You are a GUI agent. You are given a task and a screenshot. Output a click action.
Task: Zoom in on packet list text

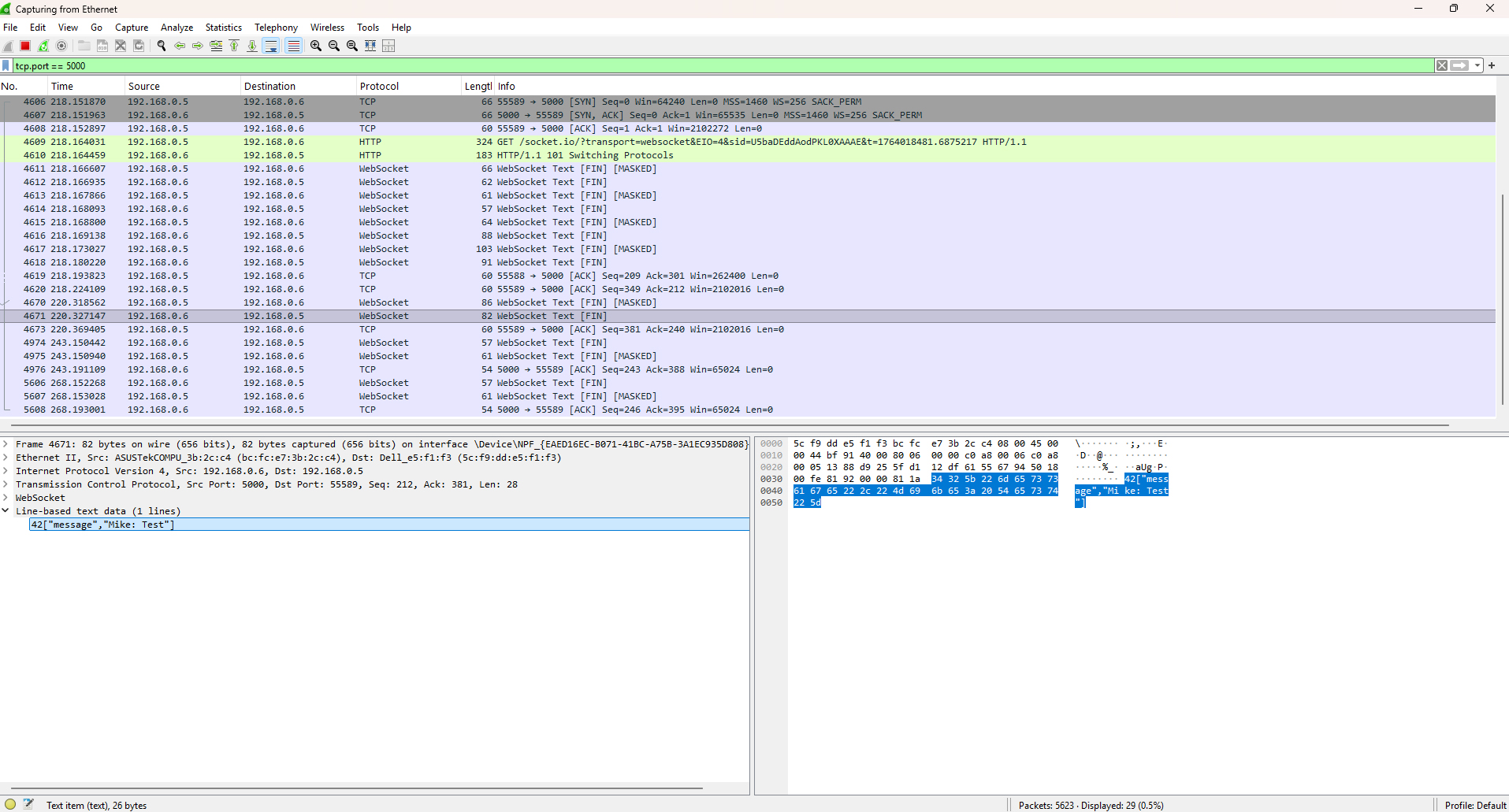click(316, 46)
